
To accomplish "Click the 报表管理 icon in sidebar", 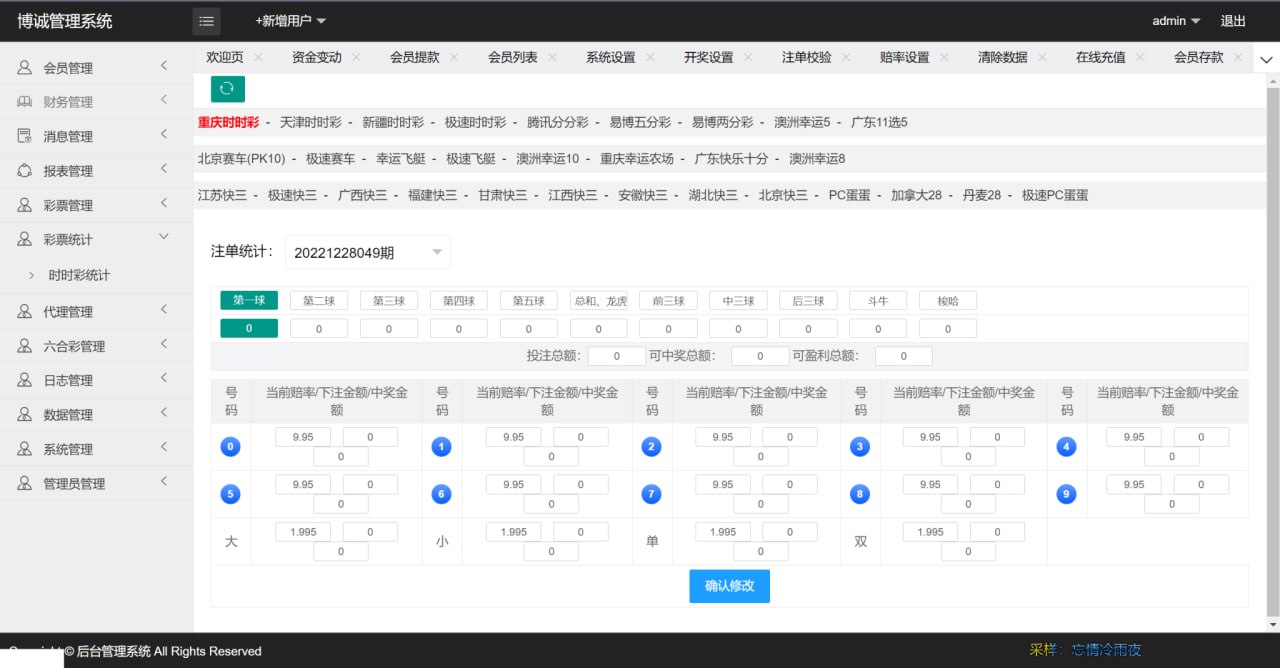I will [x=25, y=171].
